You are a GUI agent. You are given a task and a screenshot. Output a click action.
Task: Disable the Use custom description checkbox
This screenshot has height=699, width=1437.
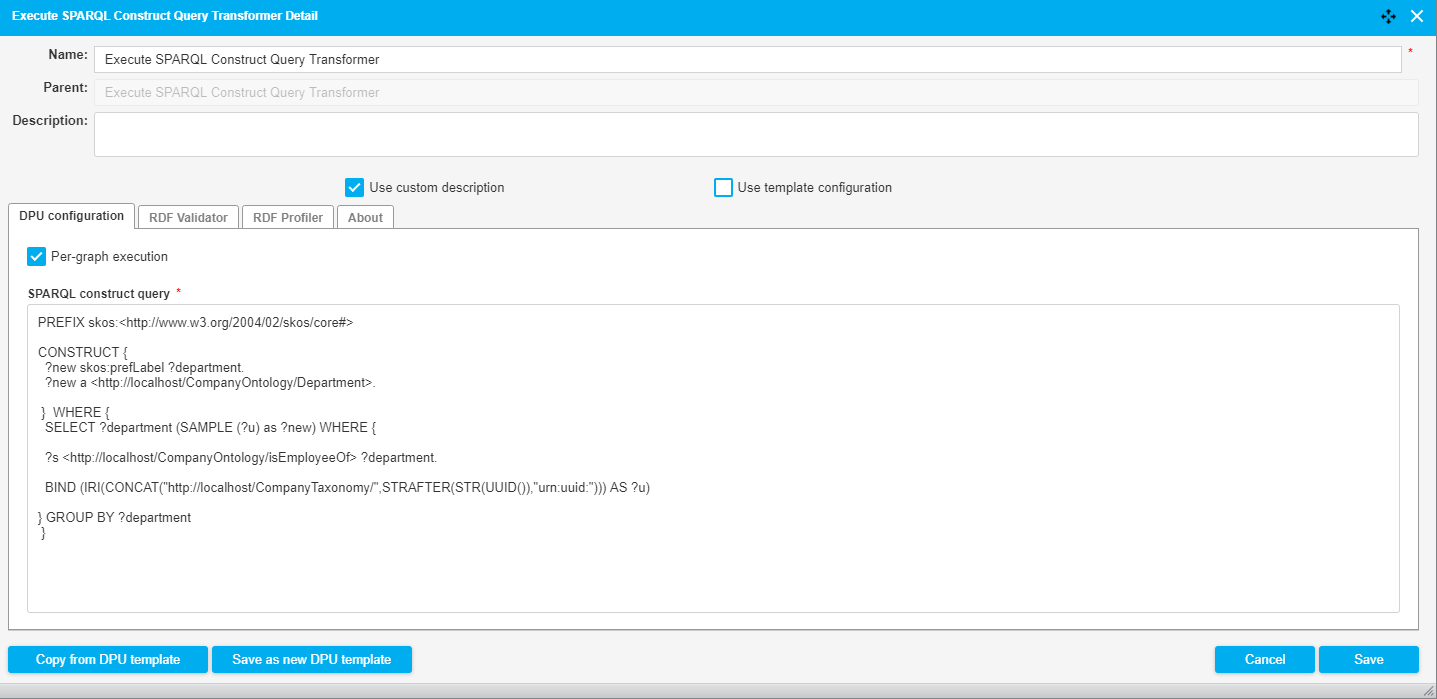(354, 187)
